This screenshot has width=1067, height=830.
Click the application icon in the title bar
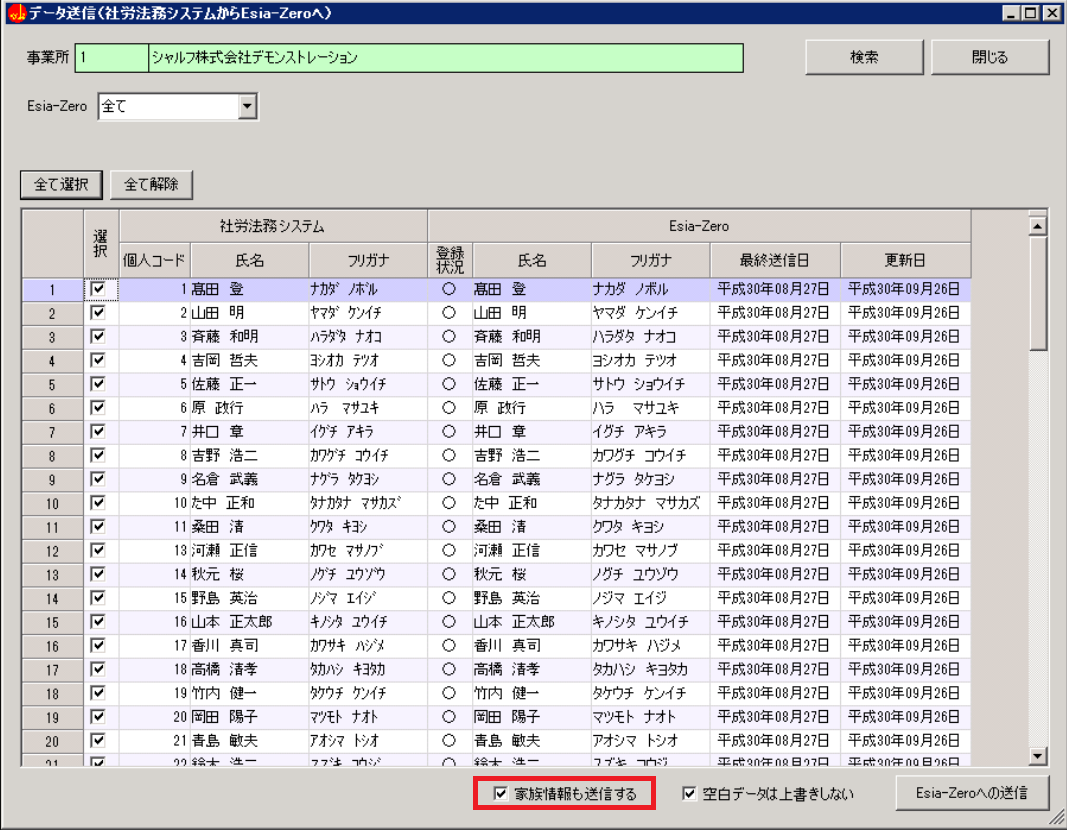16,13
